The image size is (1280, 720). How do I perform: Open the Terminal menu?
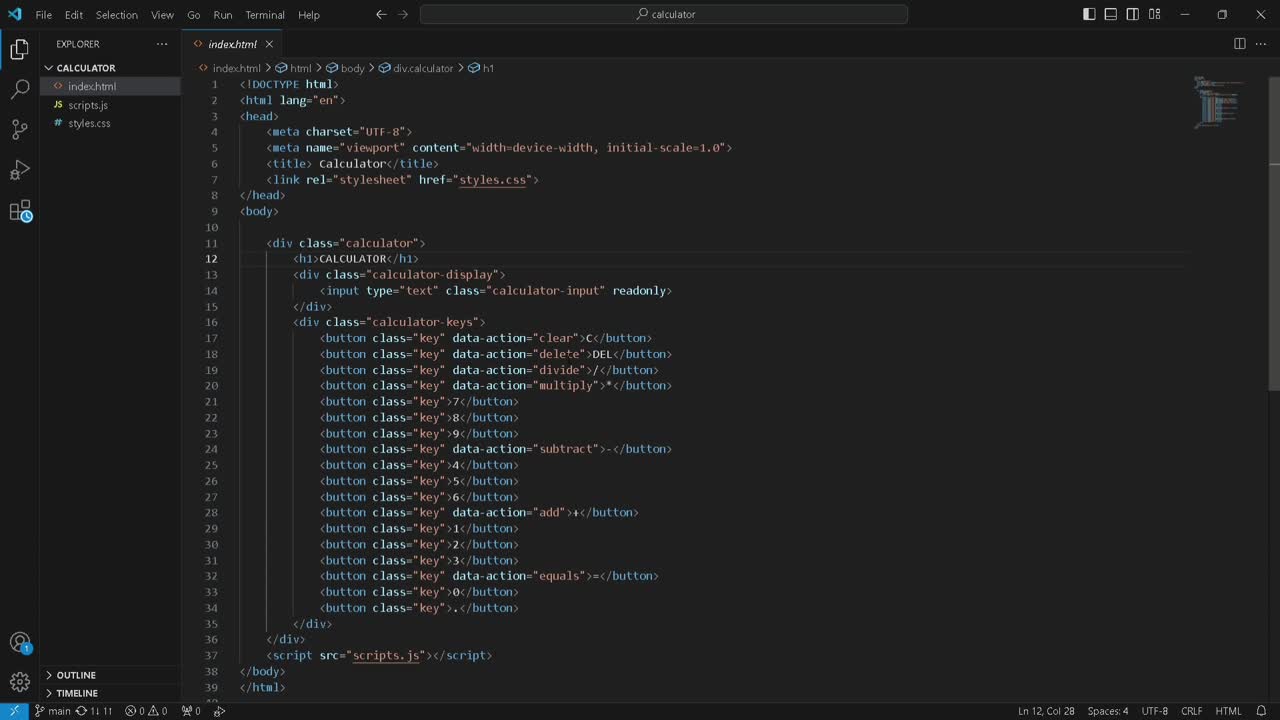[x=265, y=15]
